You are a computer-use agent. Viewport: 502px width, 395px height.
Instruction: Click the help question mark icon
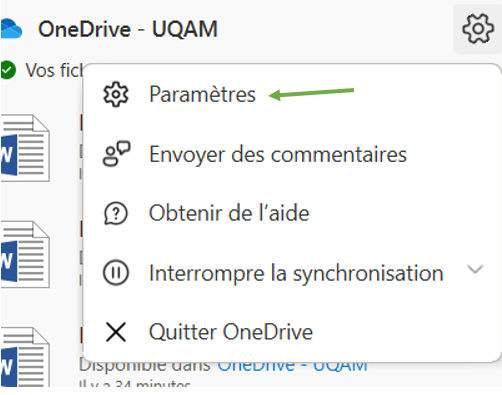coord(115,213)
